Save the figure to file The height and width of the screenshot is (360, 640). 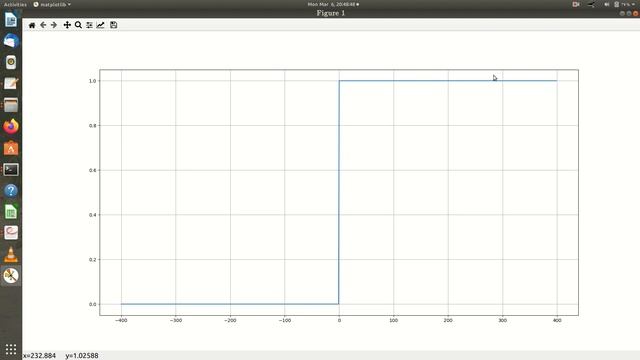(113, 25)
